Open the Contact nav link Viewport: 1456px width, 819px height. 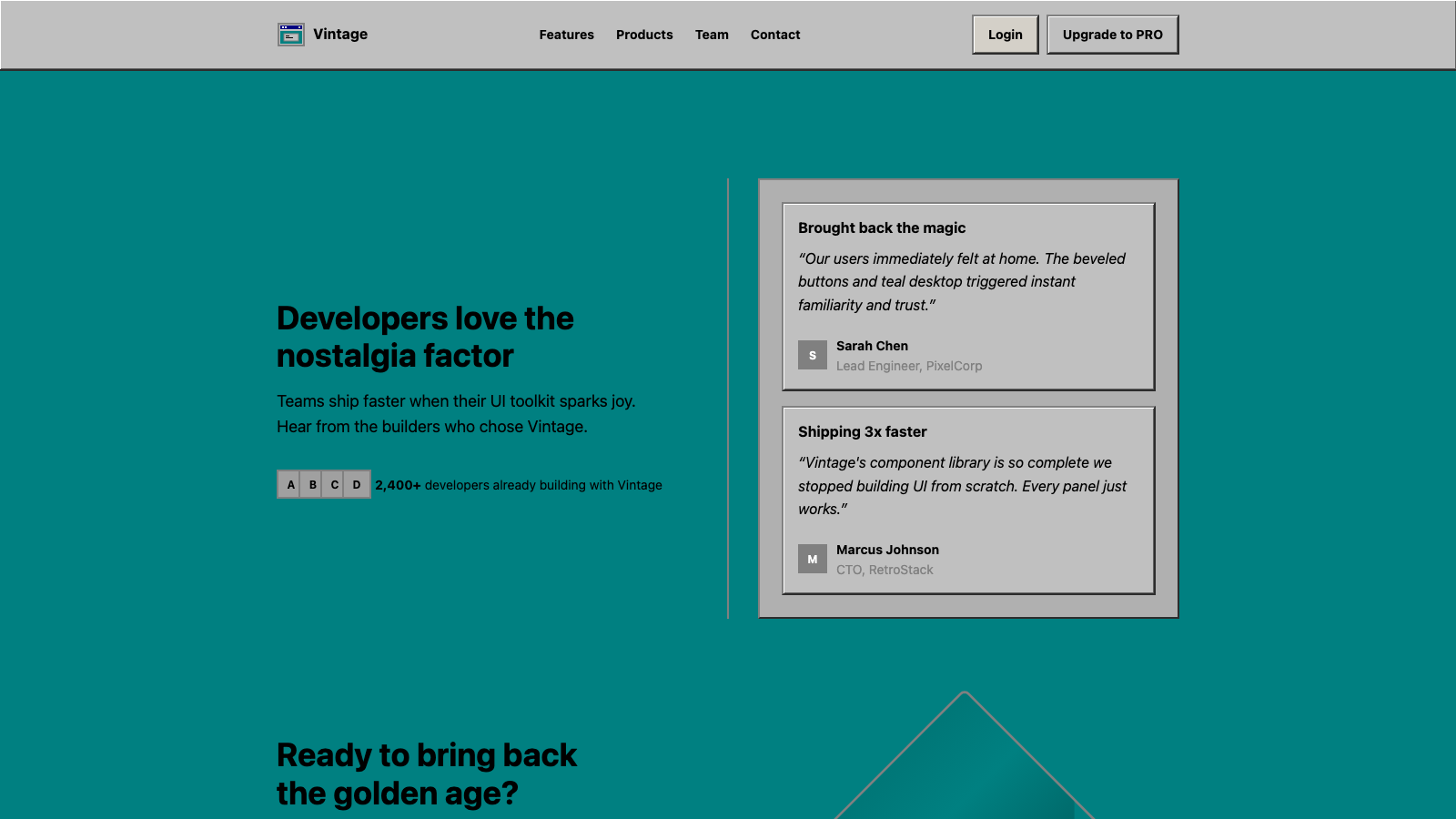(775, 35)
